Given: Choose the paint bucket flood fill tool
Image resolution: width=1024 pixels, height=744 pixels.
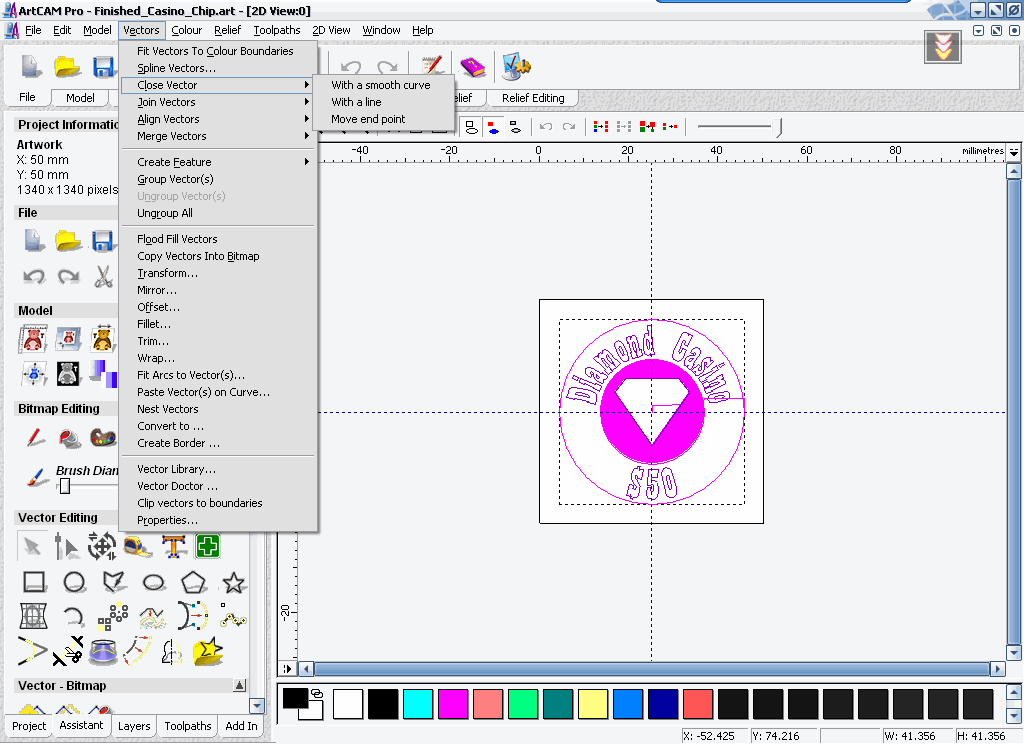Looking at the screenshot, I should (x=69, y=437).
